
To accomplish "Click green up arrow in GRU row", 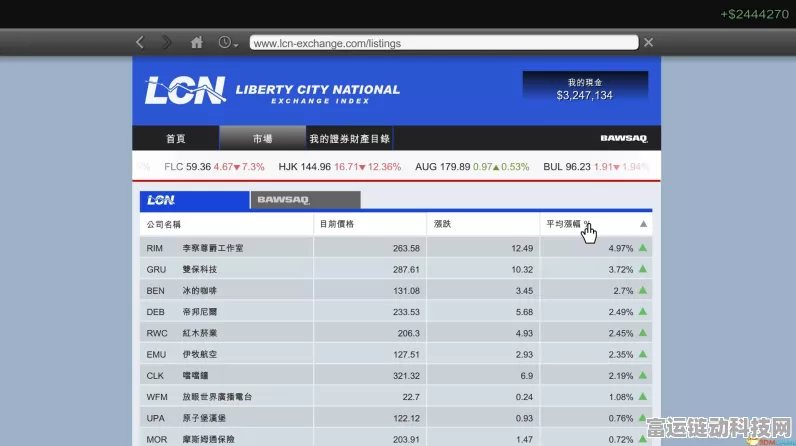I will click(x=643, y=269).
